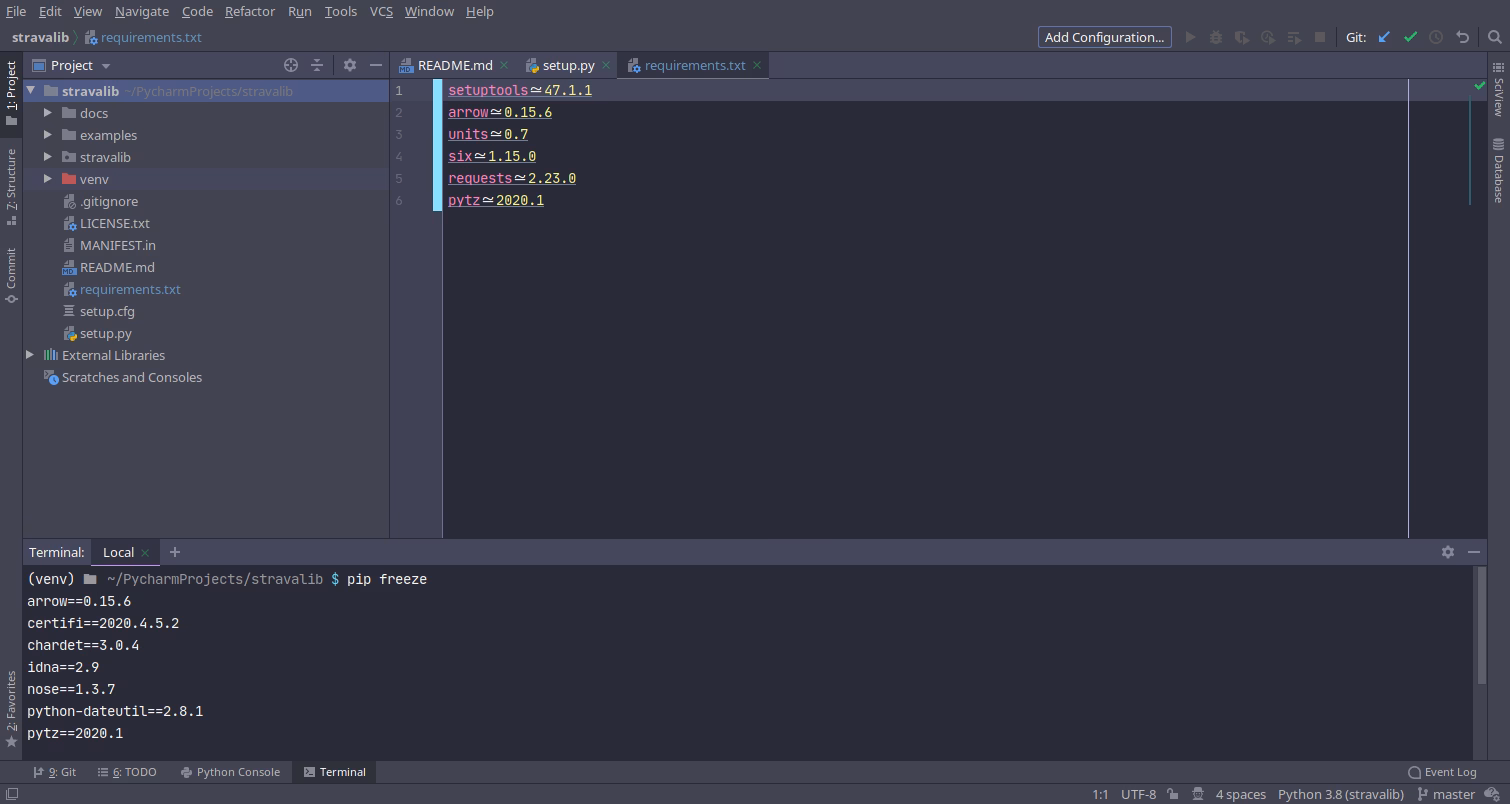
Task: Expand the venv folder
Action: pyautogui.click(x=47, y=179)
